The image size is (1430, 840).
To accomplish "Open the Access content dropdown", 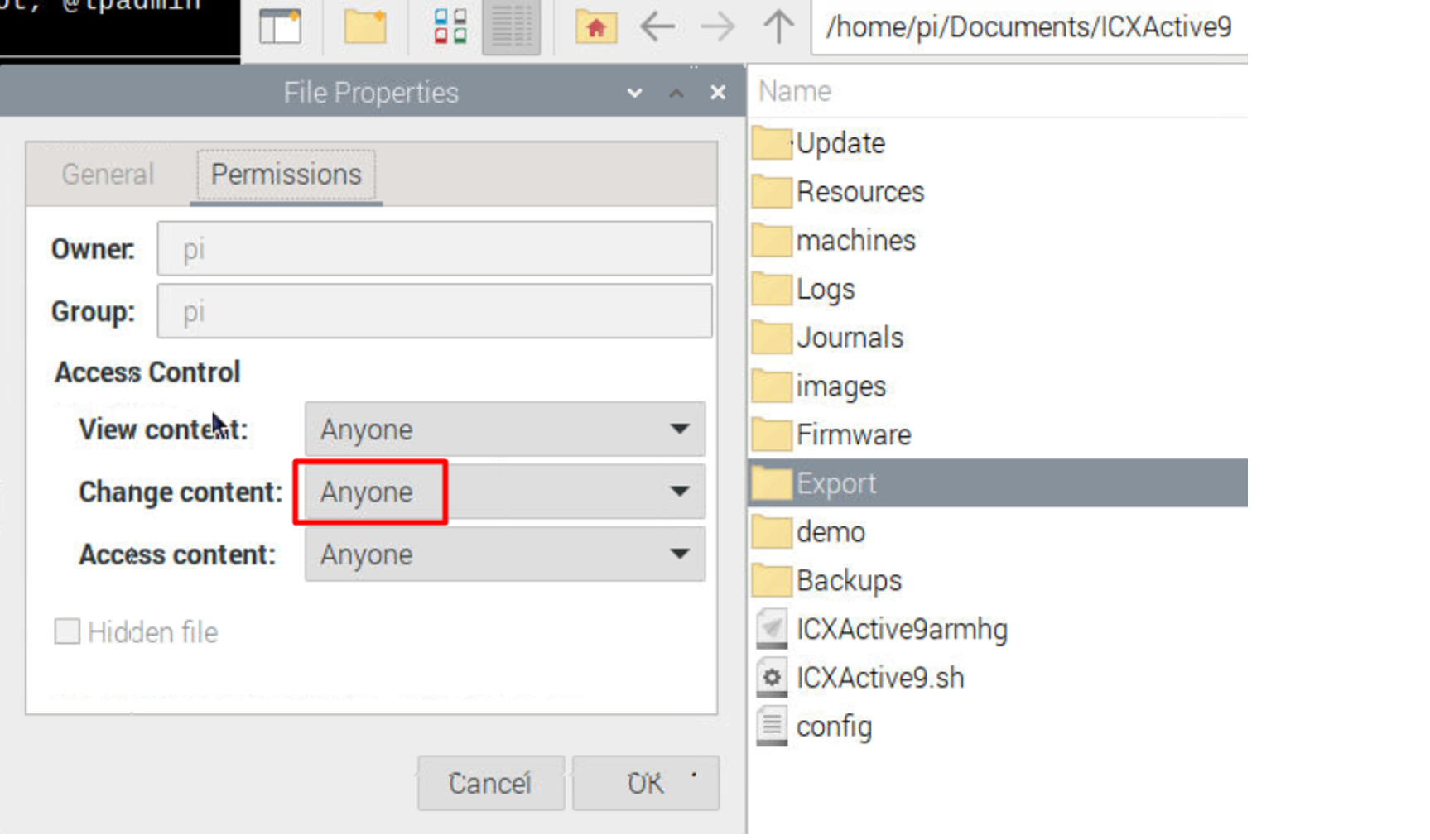I will tap(505, 554).
